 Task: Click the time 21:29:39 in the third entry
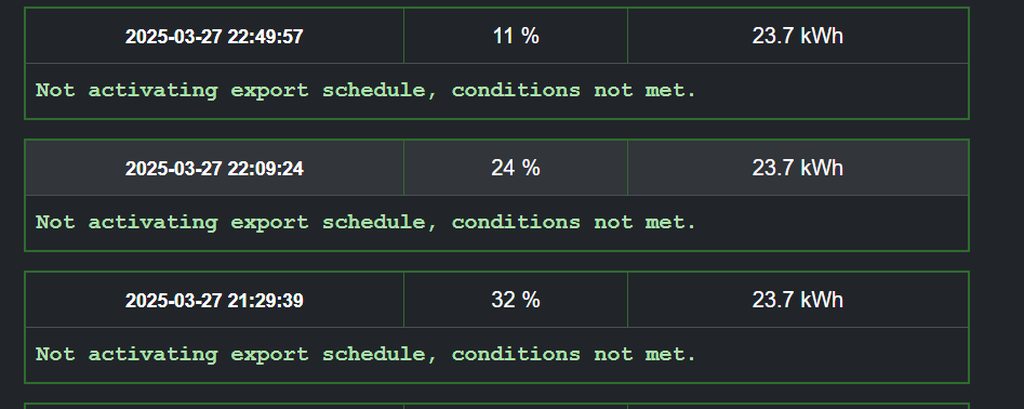point(265,301)
